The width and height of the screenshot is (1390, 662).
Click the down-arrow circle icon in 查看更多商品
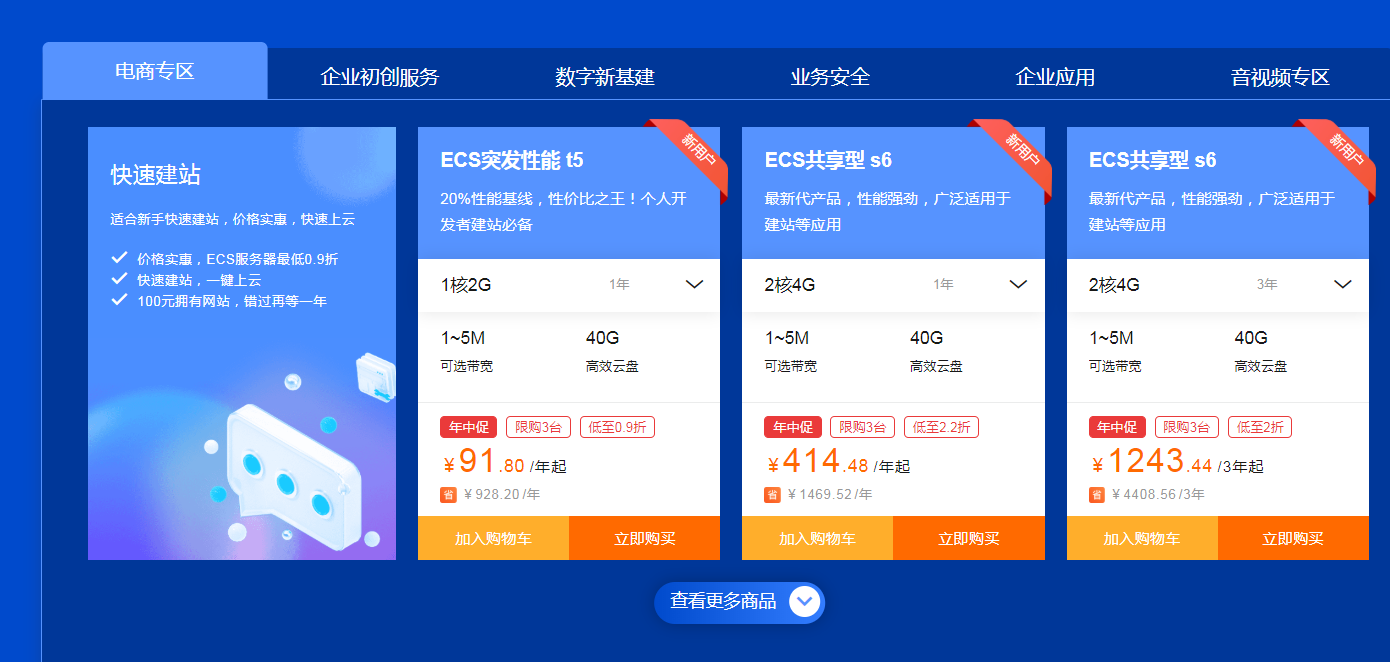805,601
